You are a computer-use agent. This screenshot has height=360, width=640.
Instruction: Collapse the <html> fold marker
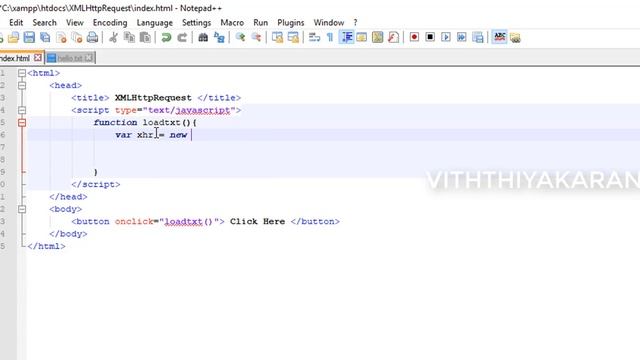tap(22, 73)
